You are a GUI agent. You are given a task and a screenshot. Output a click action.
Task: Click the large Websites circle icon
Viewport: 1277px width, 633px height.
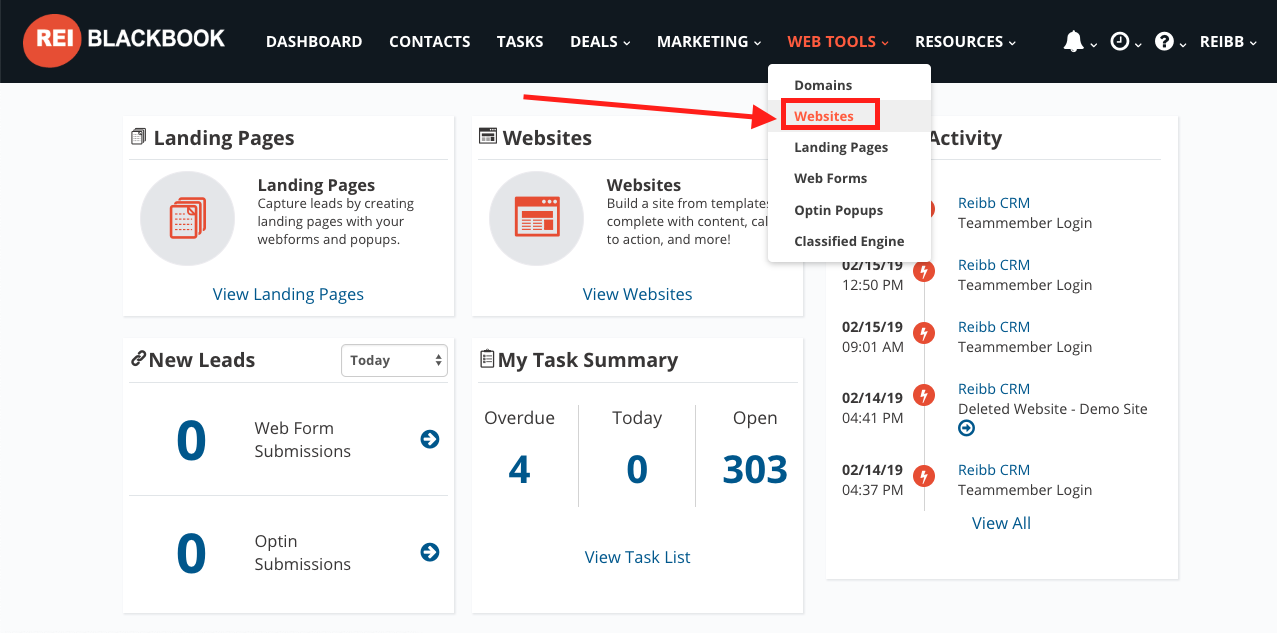(537, 218)
